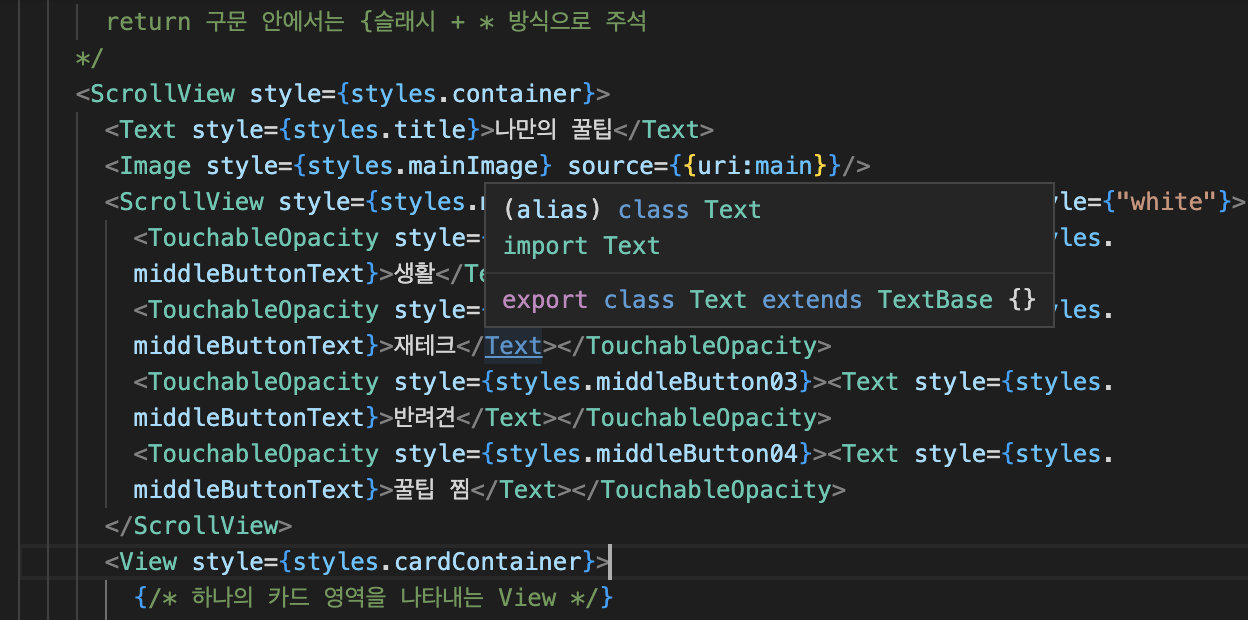Click 'cardContainer' in the View style
Viewport: 1248px width, 620px height.
coord(488,561)
